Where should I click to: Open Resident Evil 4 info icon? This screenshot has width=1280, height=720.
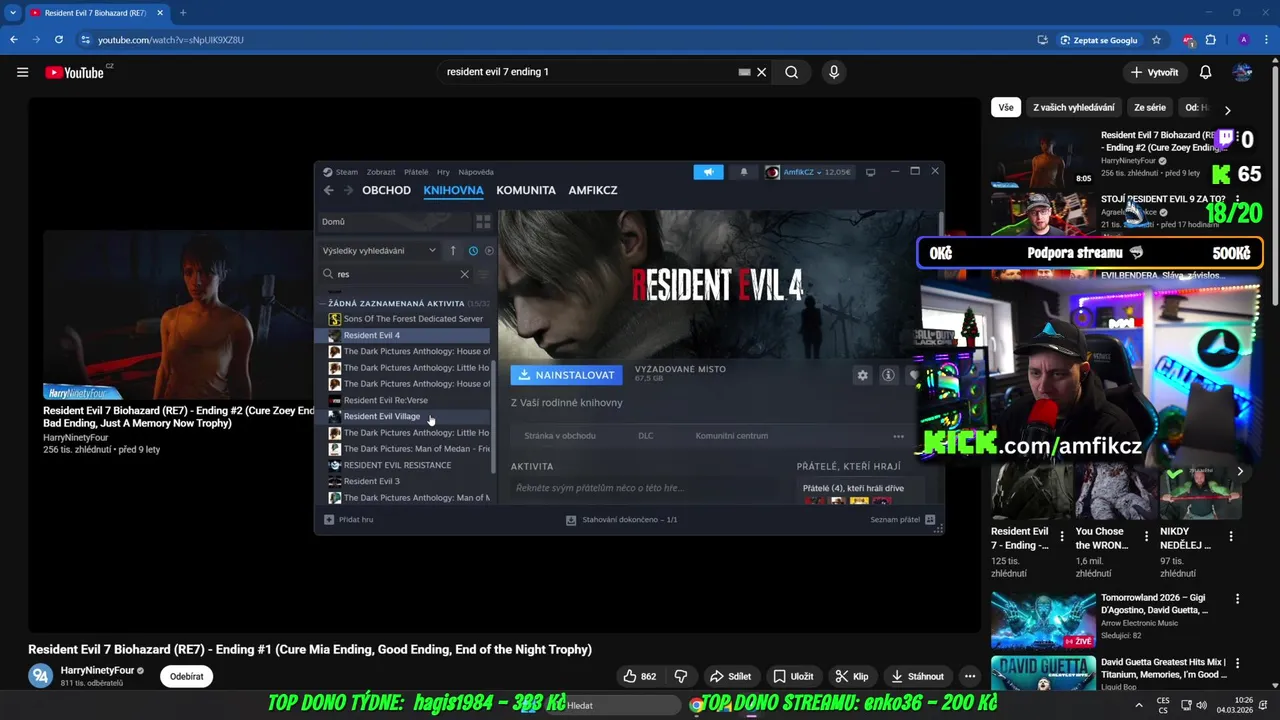888,375
